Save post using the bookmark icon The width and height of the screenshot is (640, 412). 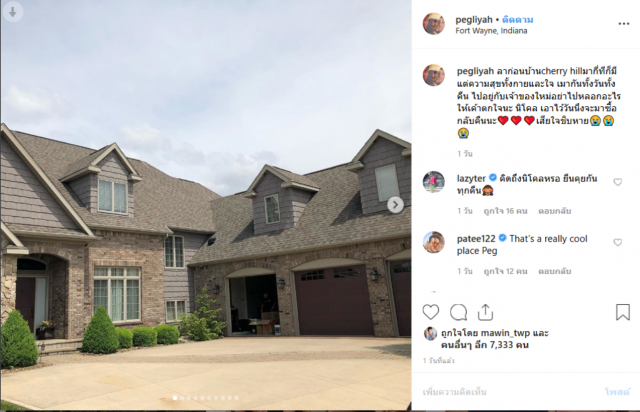(623, 312)
